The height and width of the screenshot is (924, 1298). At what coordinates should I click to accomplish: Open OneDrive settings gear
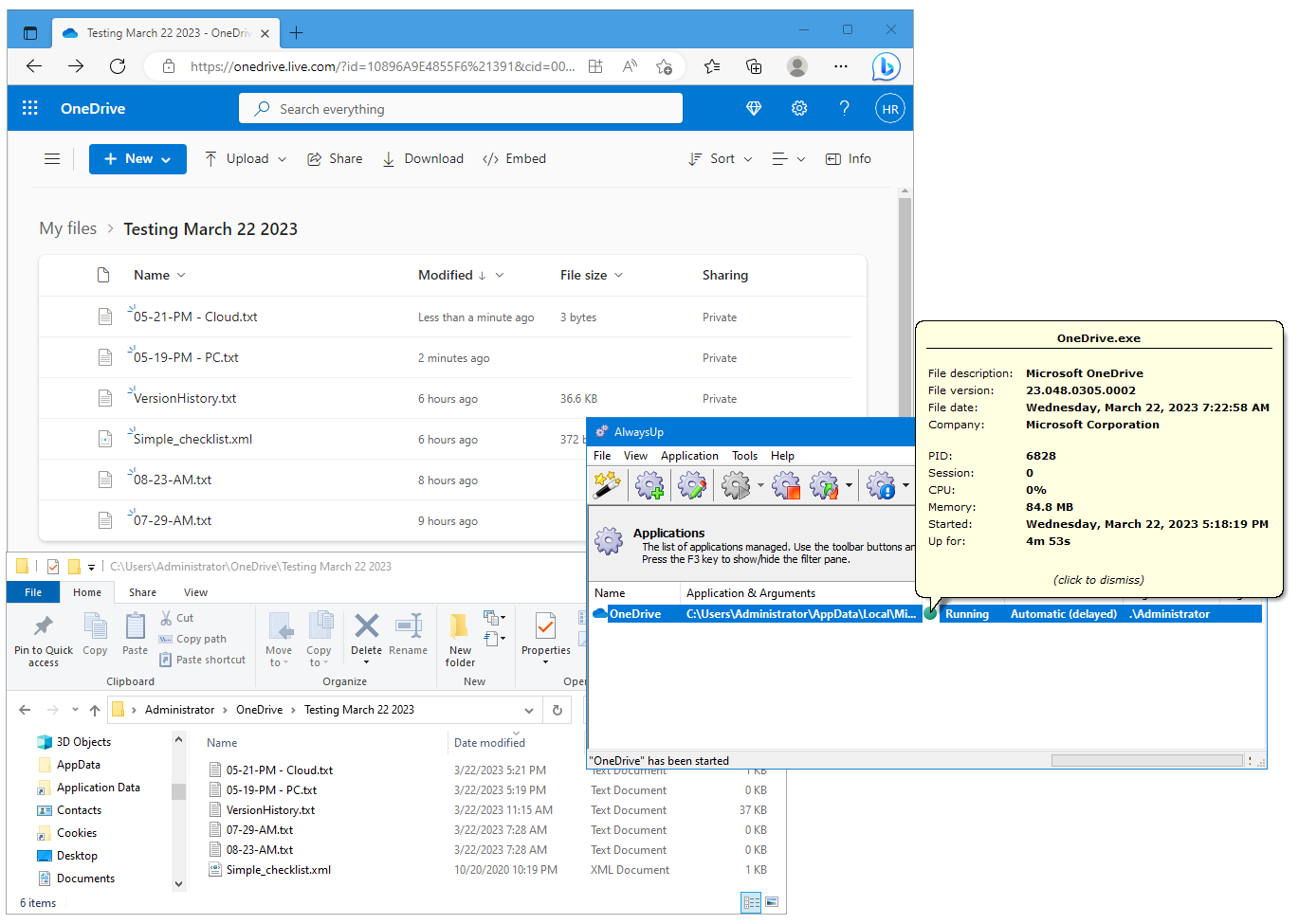[799, 108]
